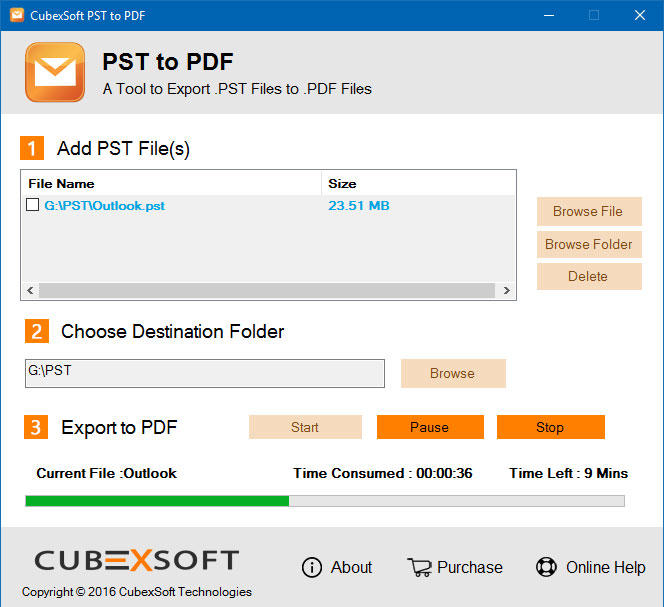Click the destination folder path field
The height and width of the screenshot is (607, 664).
point(204,373)
